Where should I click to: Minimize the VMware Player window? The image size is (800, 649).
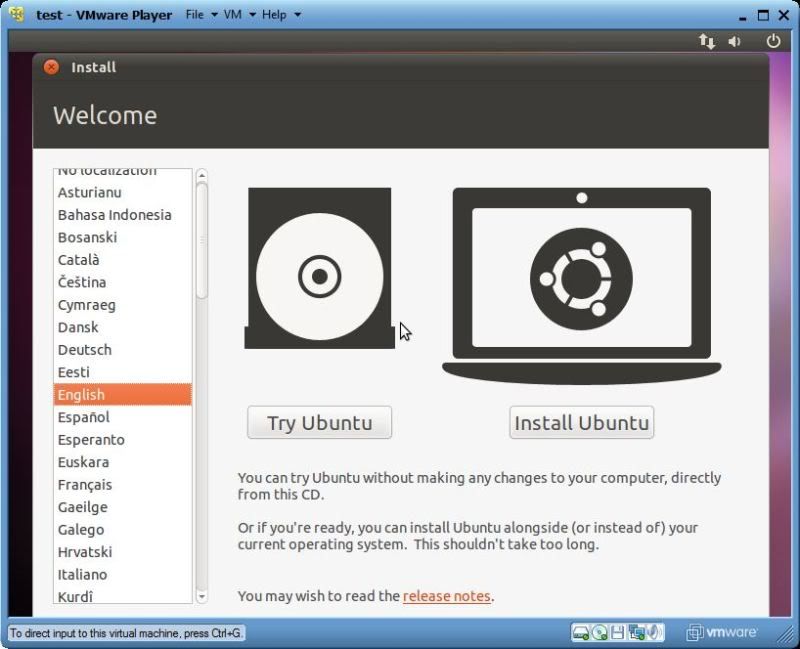(743, 16)
